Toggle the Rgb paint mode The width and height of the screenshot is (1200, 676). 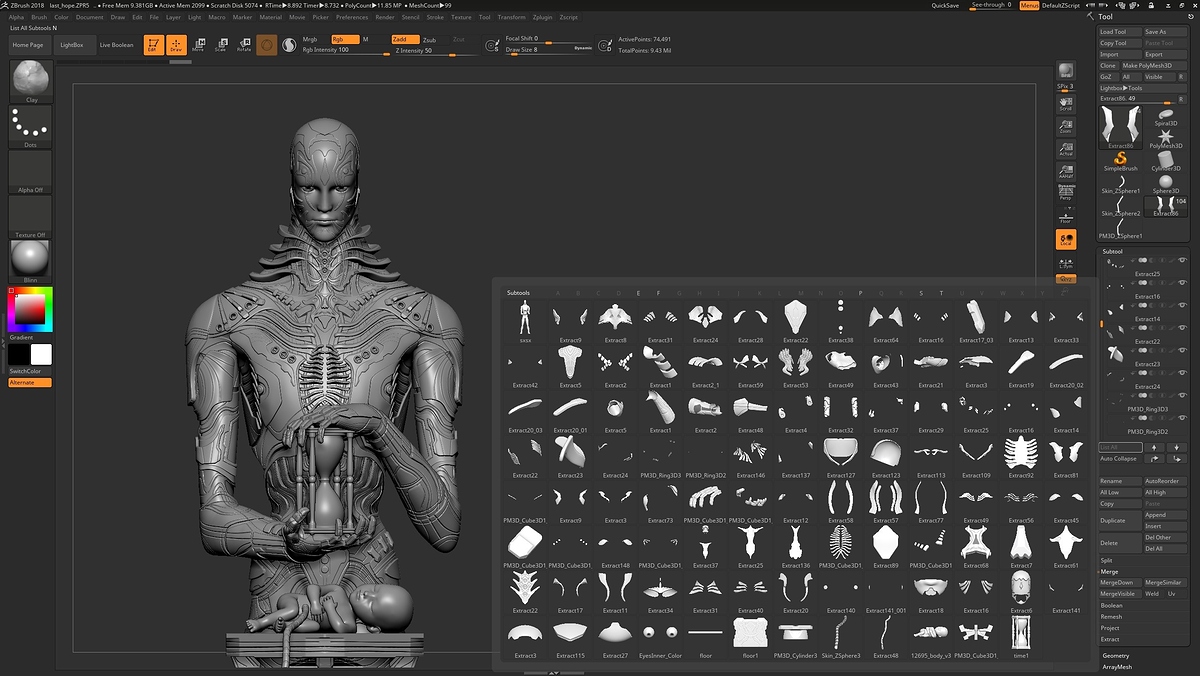344,39
